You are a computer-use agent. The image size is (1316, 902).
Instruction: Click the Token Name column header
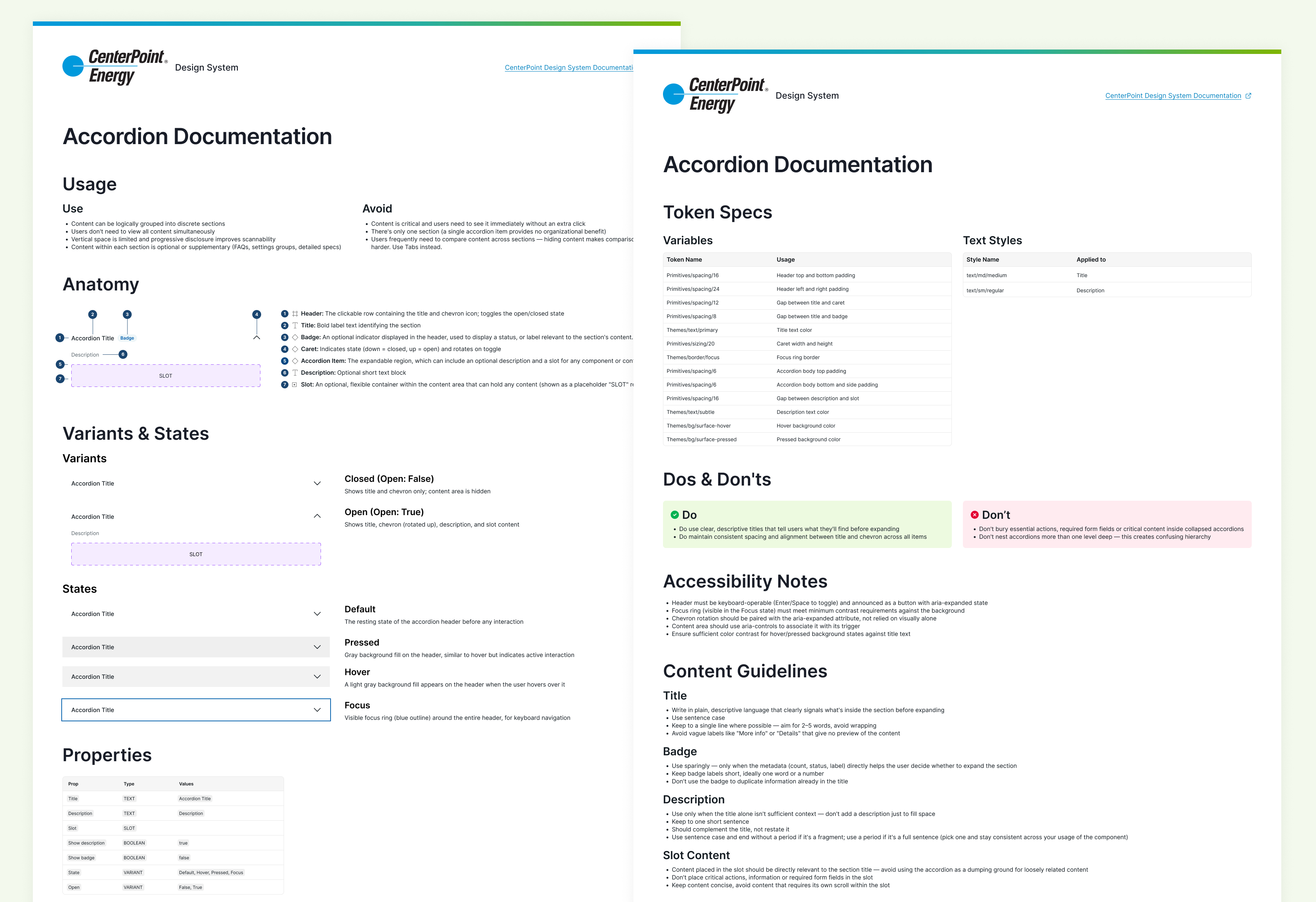click(684, 259)
